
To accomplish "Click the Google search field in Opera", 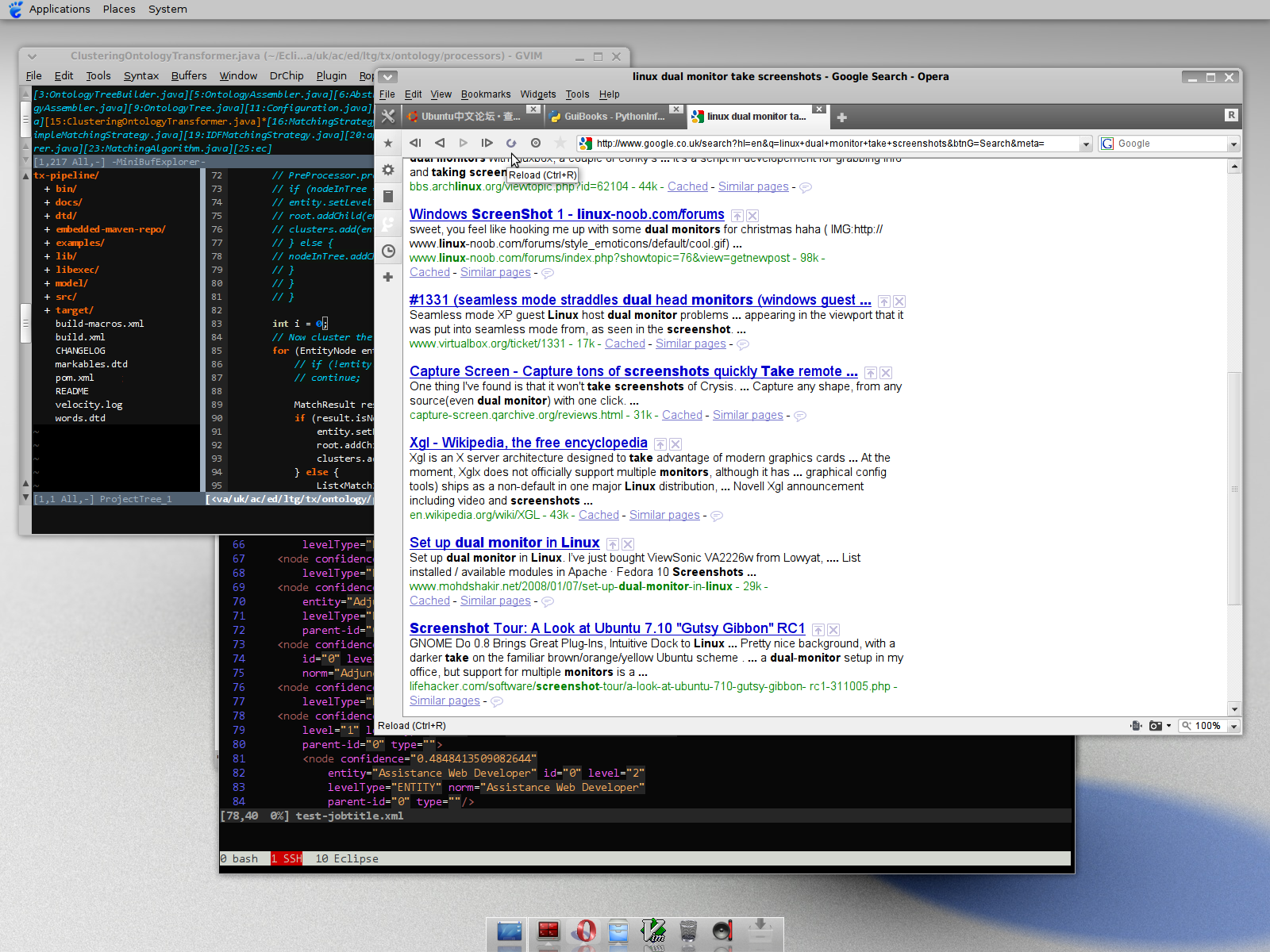I will pos(1170,144).
